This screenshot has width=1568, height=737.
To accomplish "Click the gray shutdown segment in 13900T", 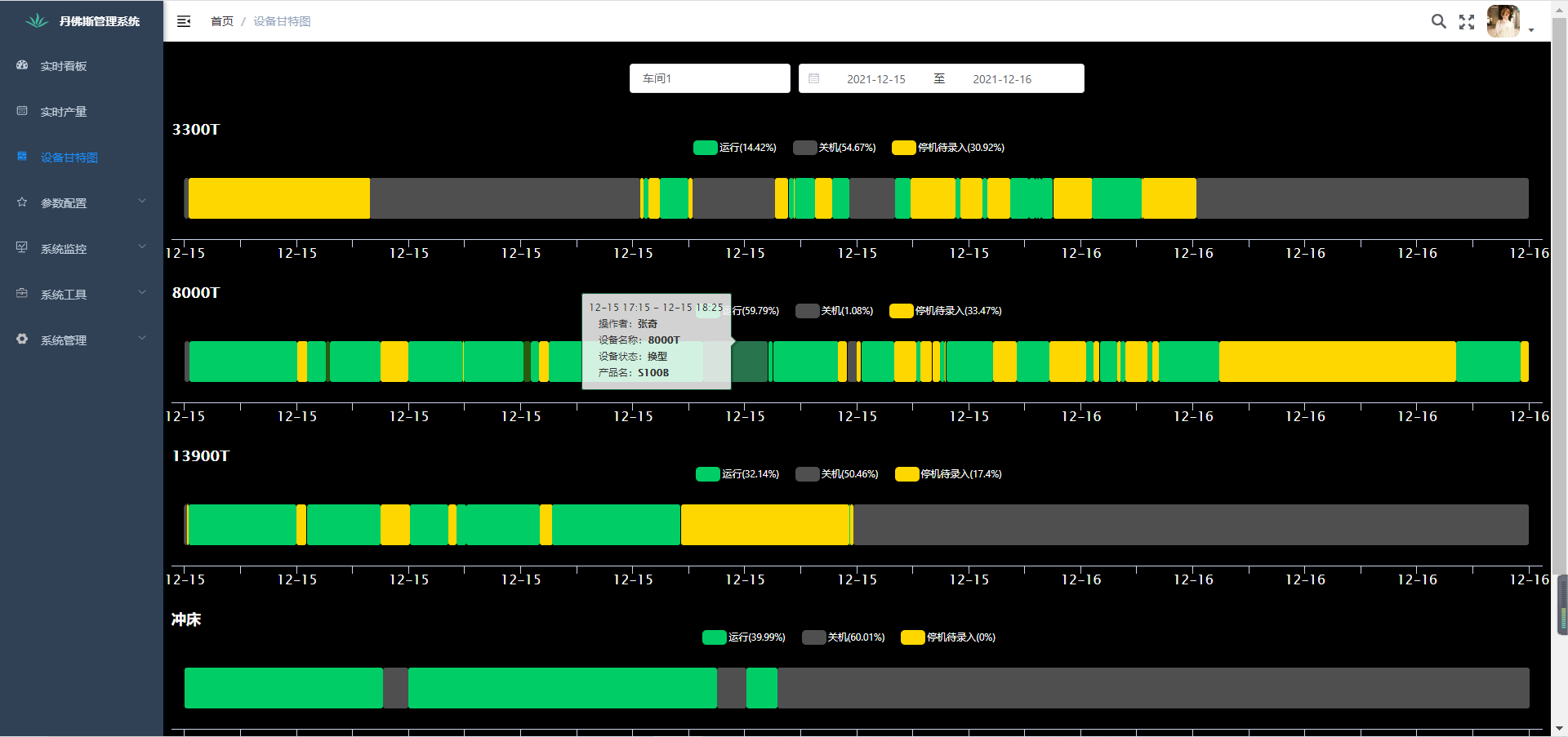I will tap(1191, 525).
